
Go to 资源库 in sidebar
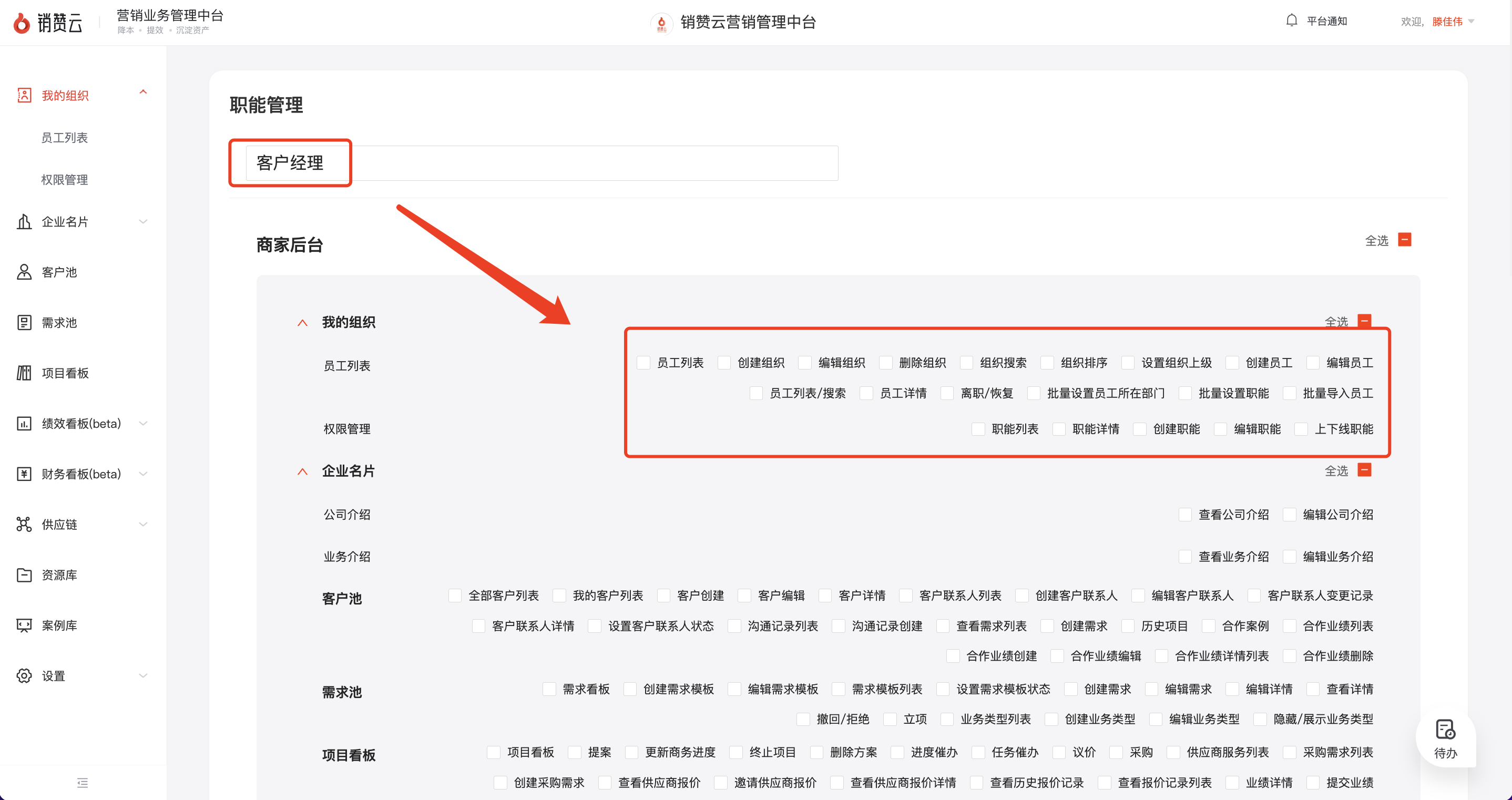pos(59,575)
